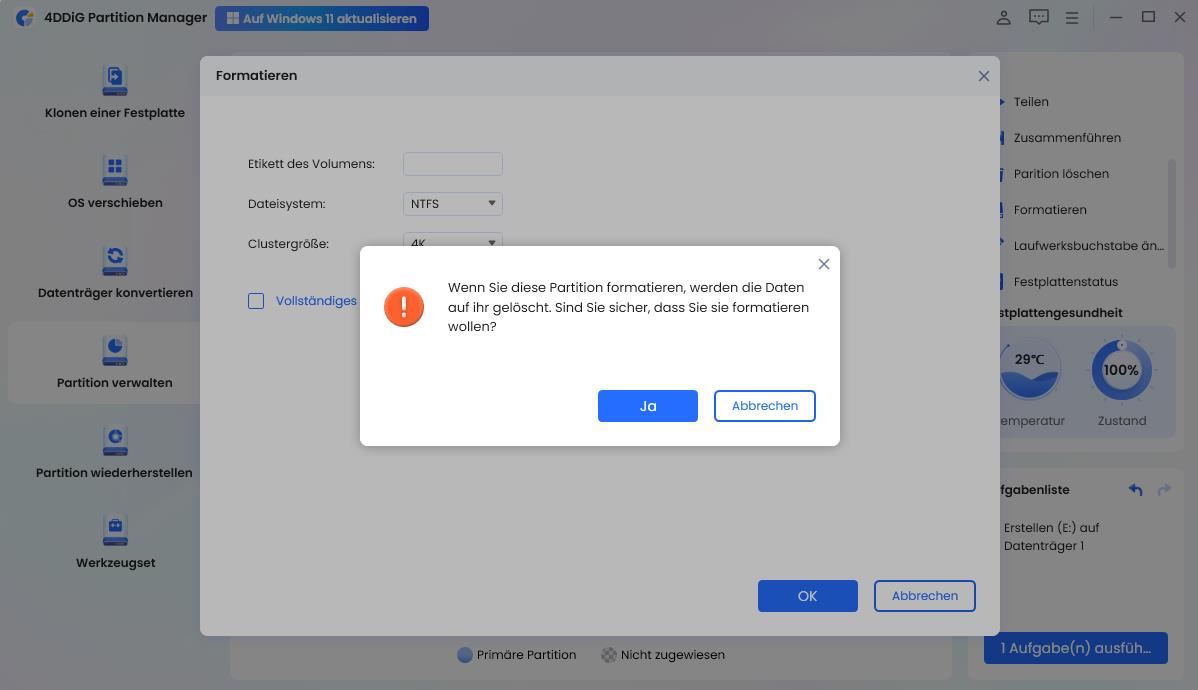Image resolution: width=1198 pixels, height=690 pixels.
Task: Expand the Clustergröße dropdown
Action: coord(452,242)
